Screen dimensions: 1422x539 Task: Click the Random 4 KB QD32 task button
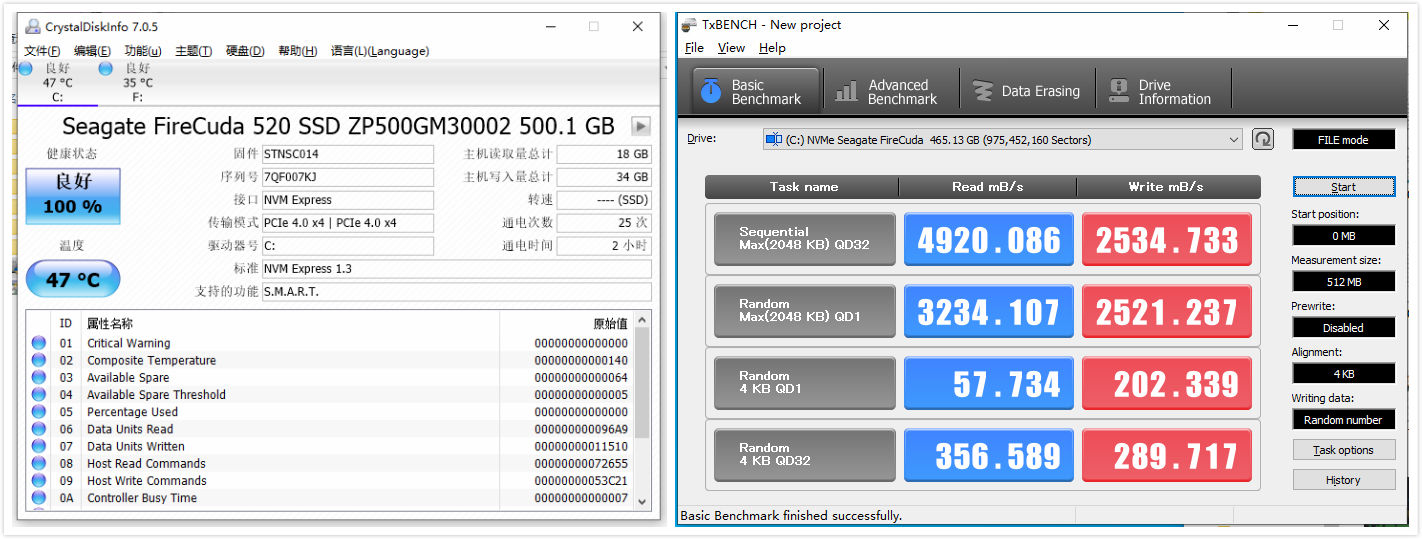click(x=805, y=455)
